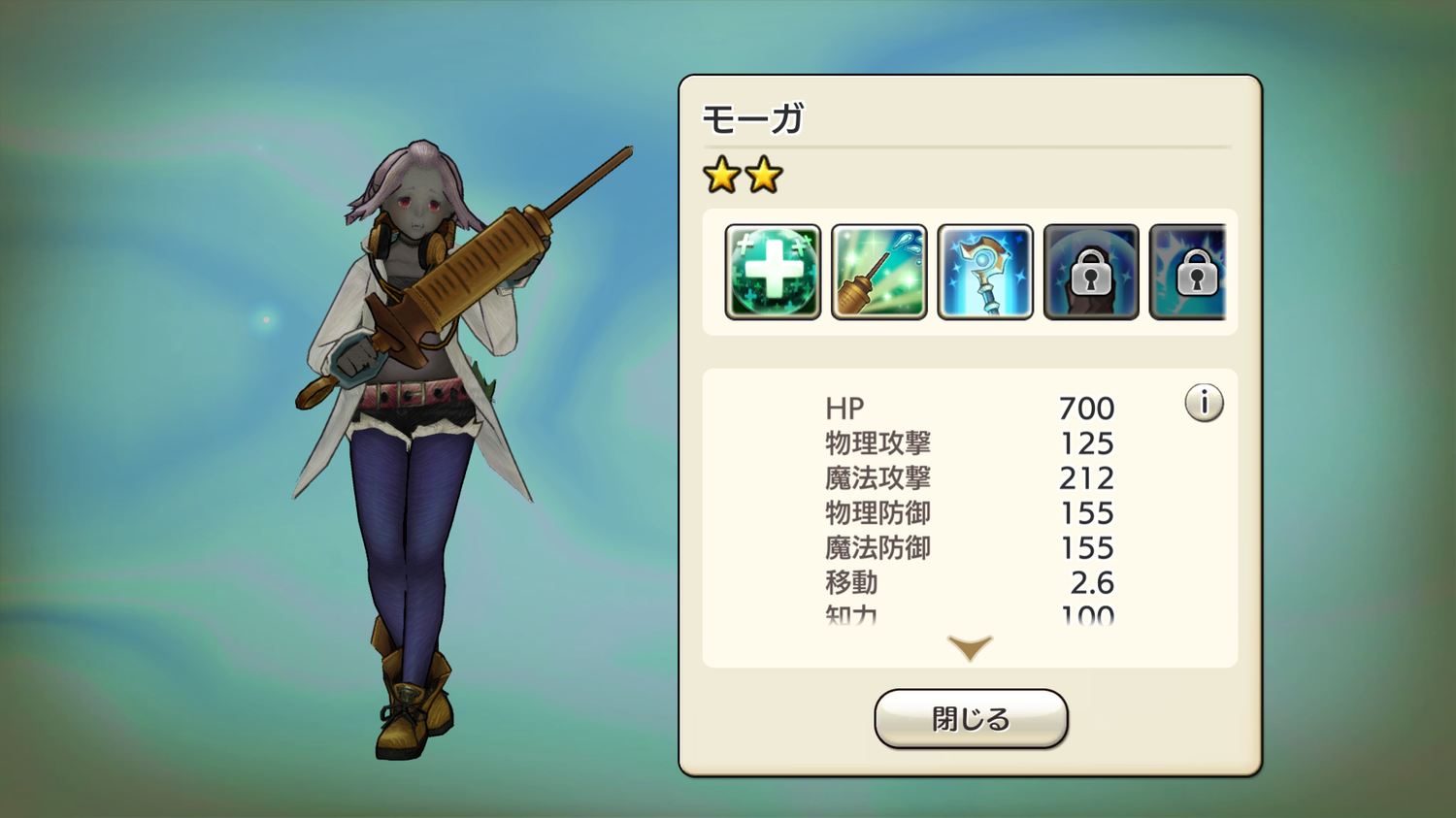Select the first locked skill slot
This screenshot has height=818, width=1456.
tap(1091, 272)
